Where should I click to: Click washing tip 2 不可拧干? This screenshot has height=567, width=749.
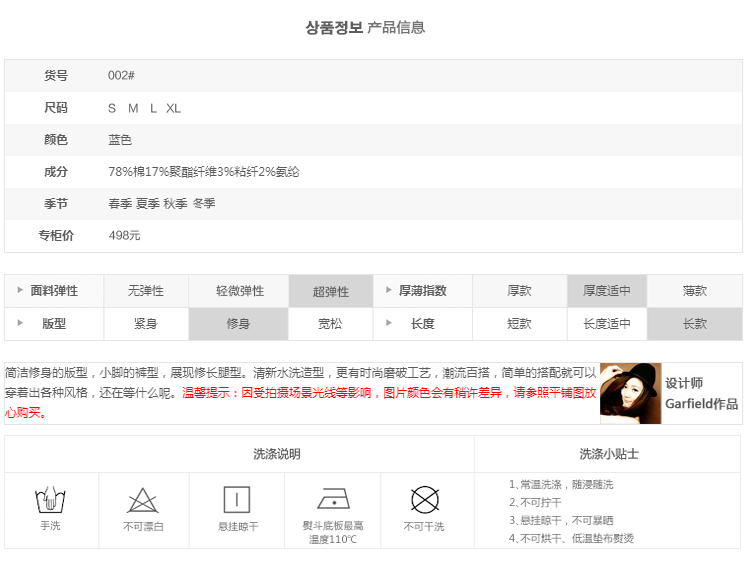pos(535,503)
